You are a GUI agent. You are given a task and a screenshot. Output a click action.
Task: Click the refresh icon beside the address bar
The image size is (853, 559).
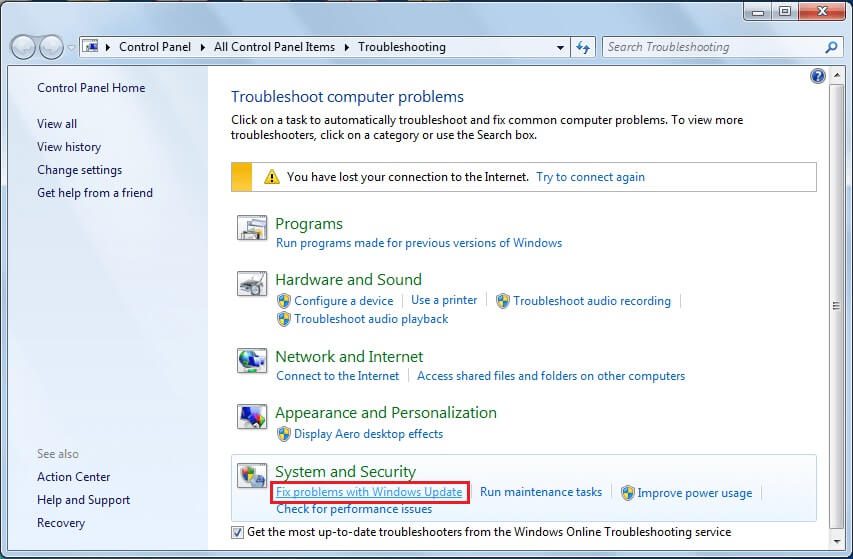[x=583, y=47]
